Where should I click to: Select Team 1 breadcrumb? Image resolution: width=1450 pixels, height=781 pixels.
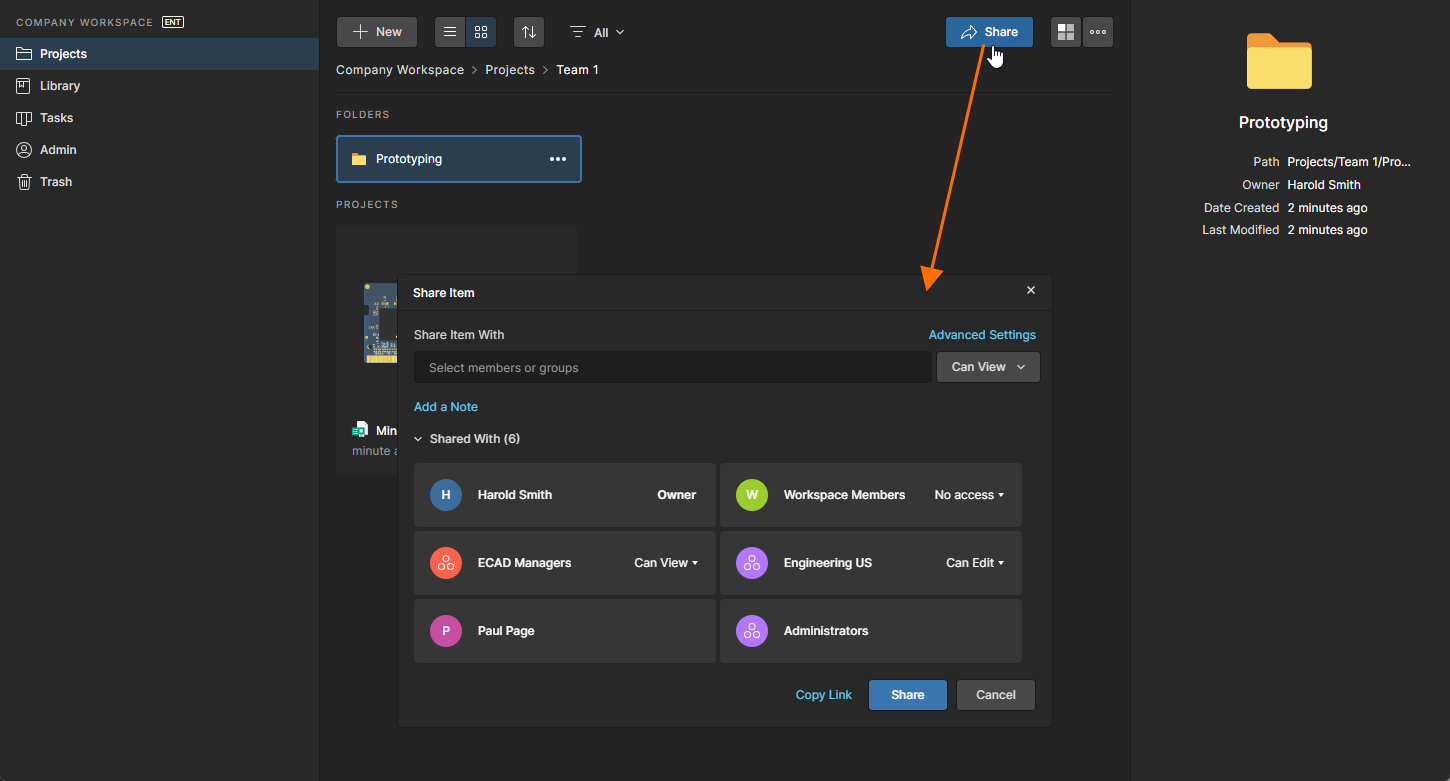click(577, 70)
